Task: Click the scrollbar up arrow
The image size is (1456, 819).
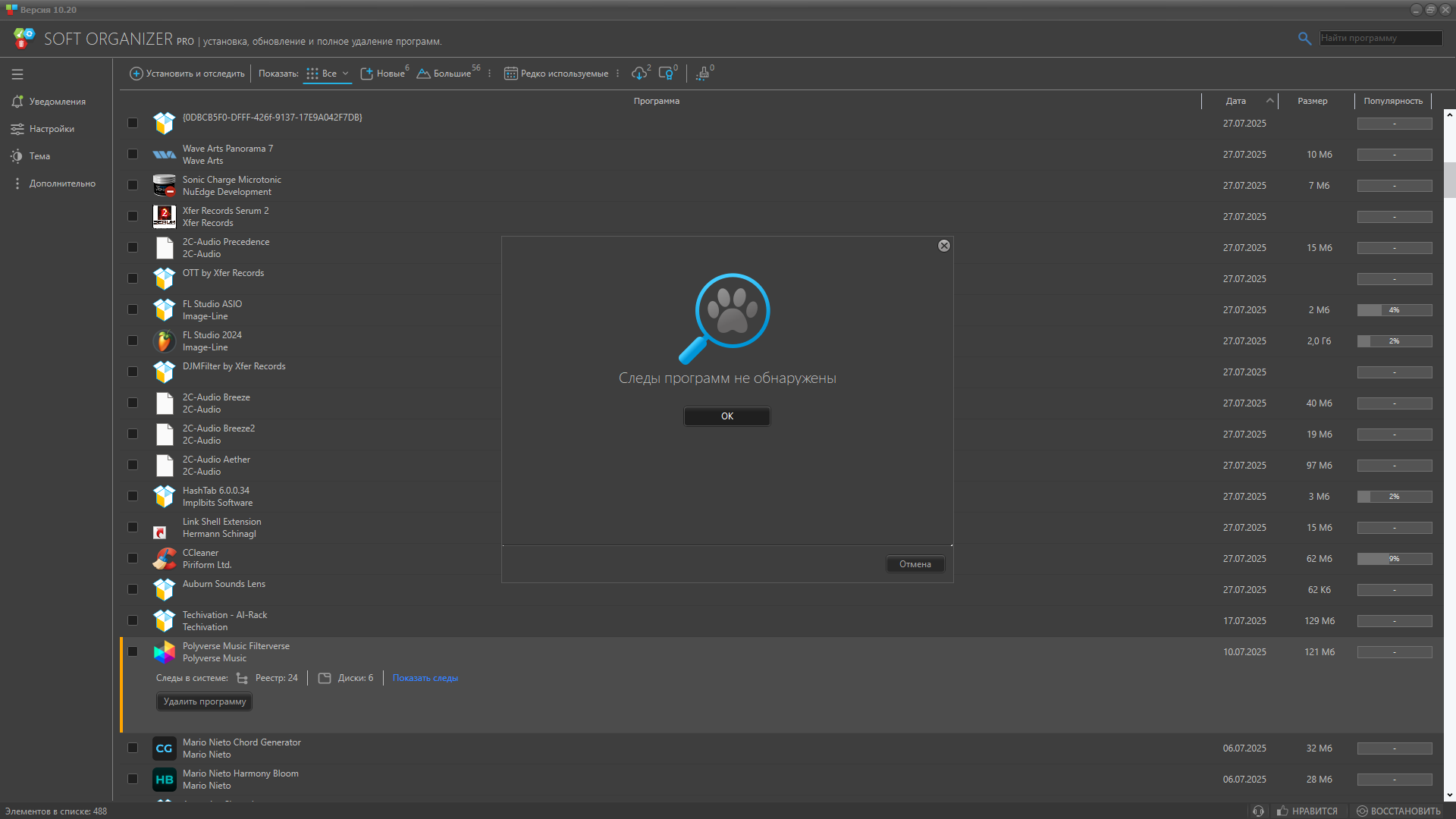Action: point(1449,115)
